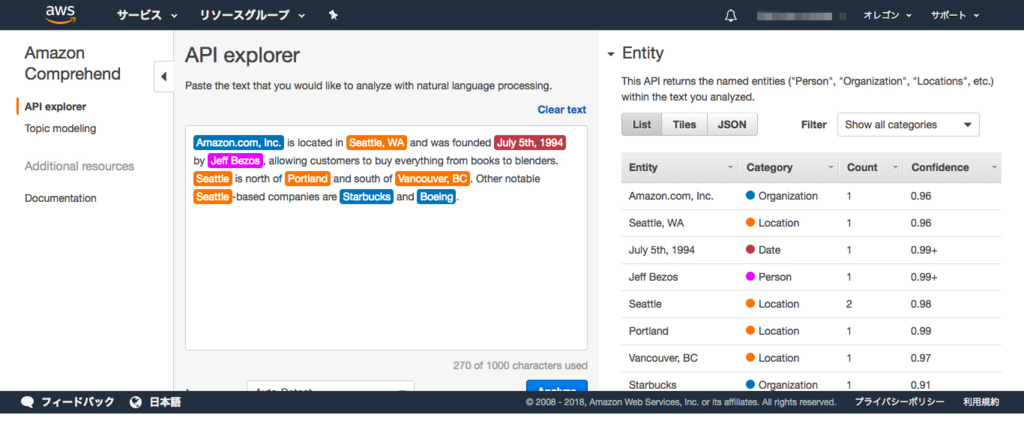Collapse the sidebar with the left arrow
Viewport: 1024px width, 436px height.
coord(163,76)
